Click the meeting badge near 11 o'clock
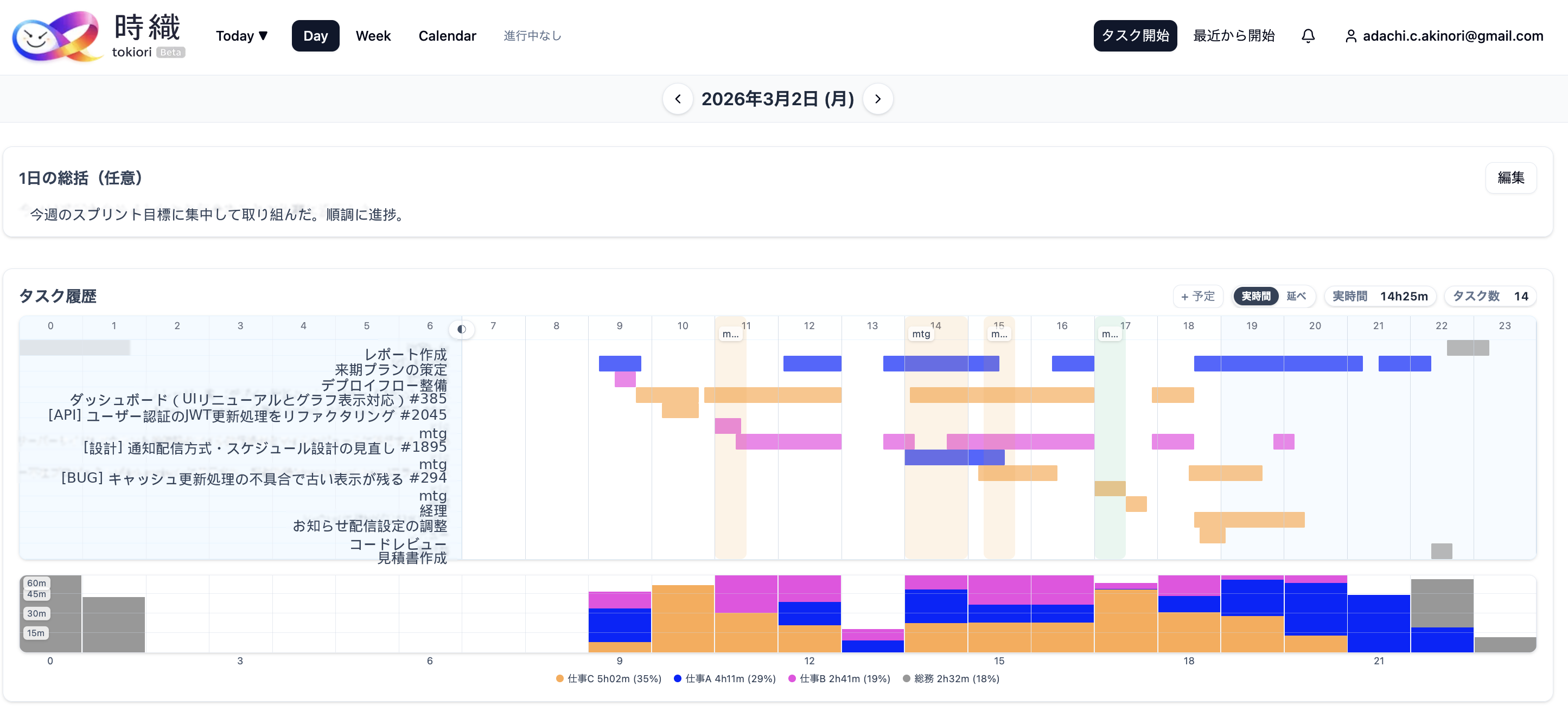Screen dimensions: 1568x718 pos(730,334)
